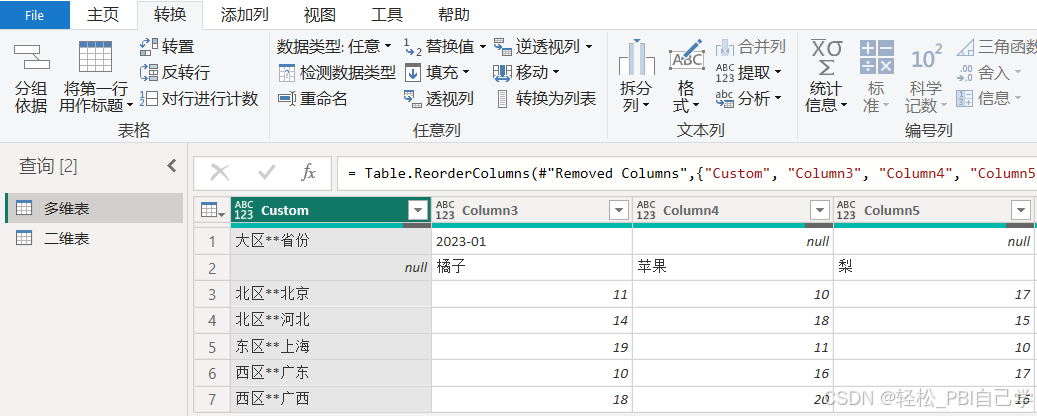Viewport: 1037px width, 416px height.
Task: Click the Column4 header
Action: click(732, 210)
